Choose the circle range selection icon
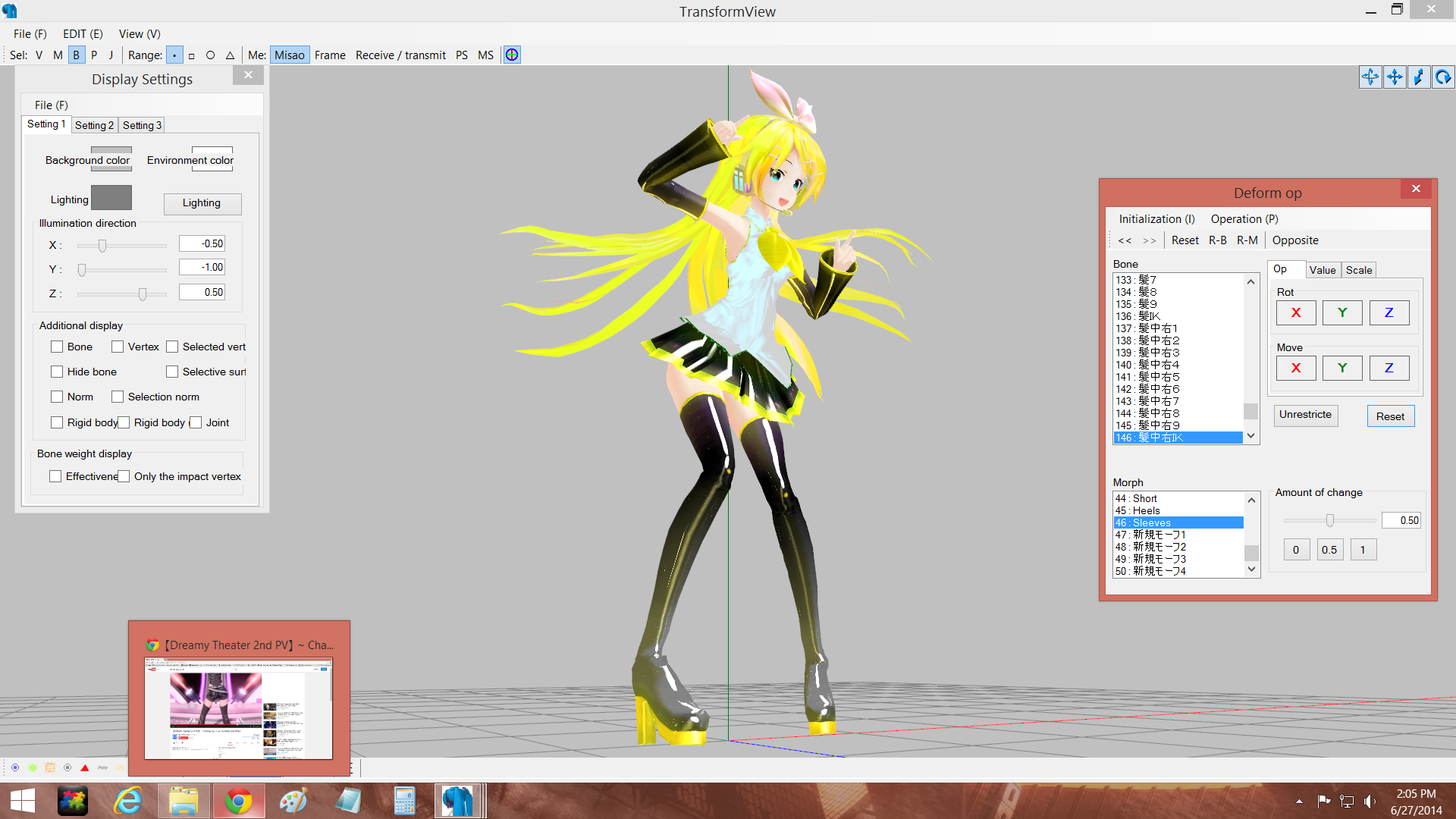 (x=210, y=55)
